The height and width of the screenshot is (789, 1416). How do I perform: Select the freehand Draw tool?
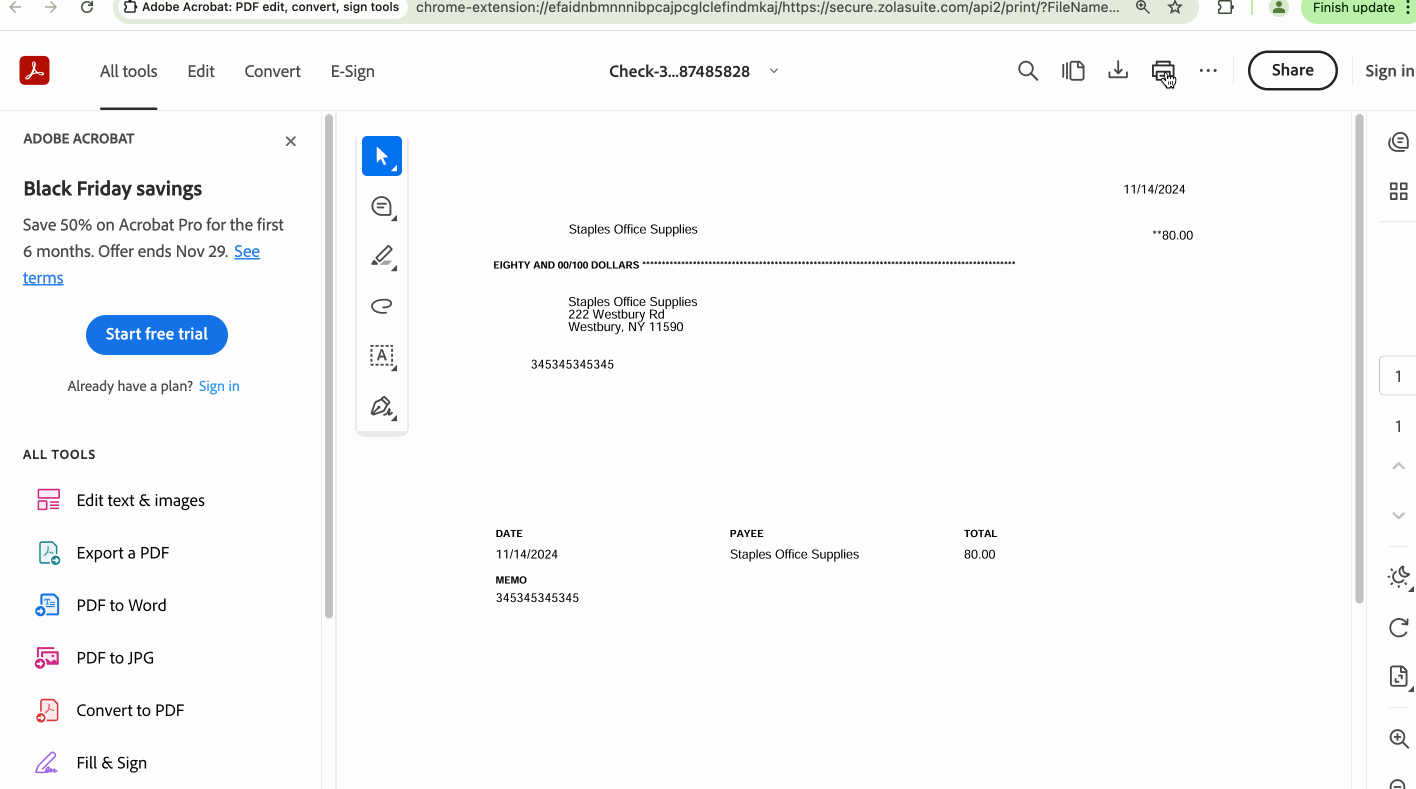[382, 306]
